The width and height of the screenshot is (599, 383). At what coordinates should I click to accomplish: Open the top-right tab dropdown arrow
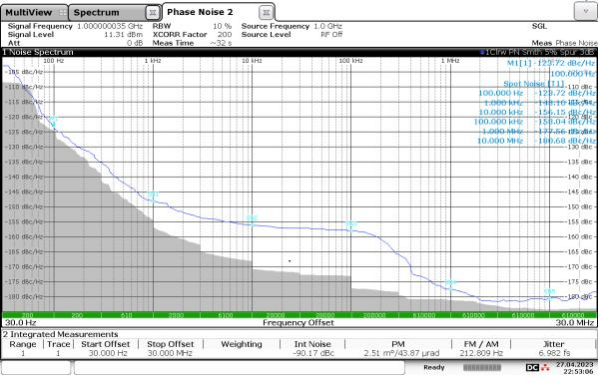585,11
